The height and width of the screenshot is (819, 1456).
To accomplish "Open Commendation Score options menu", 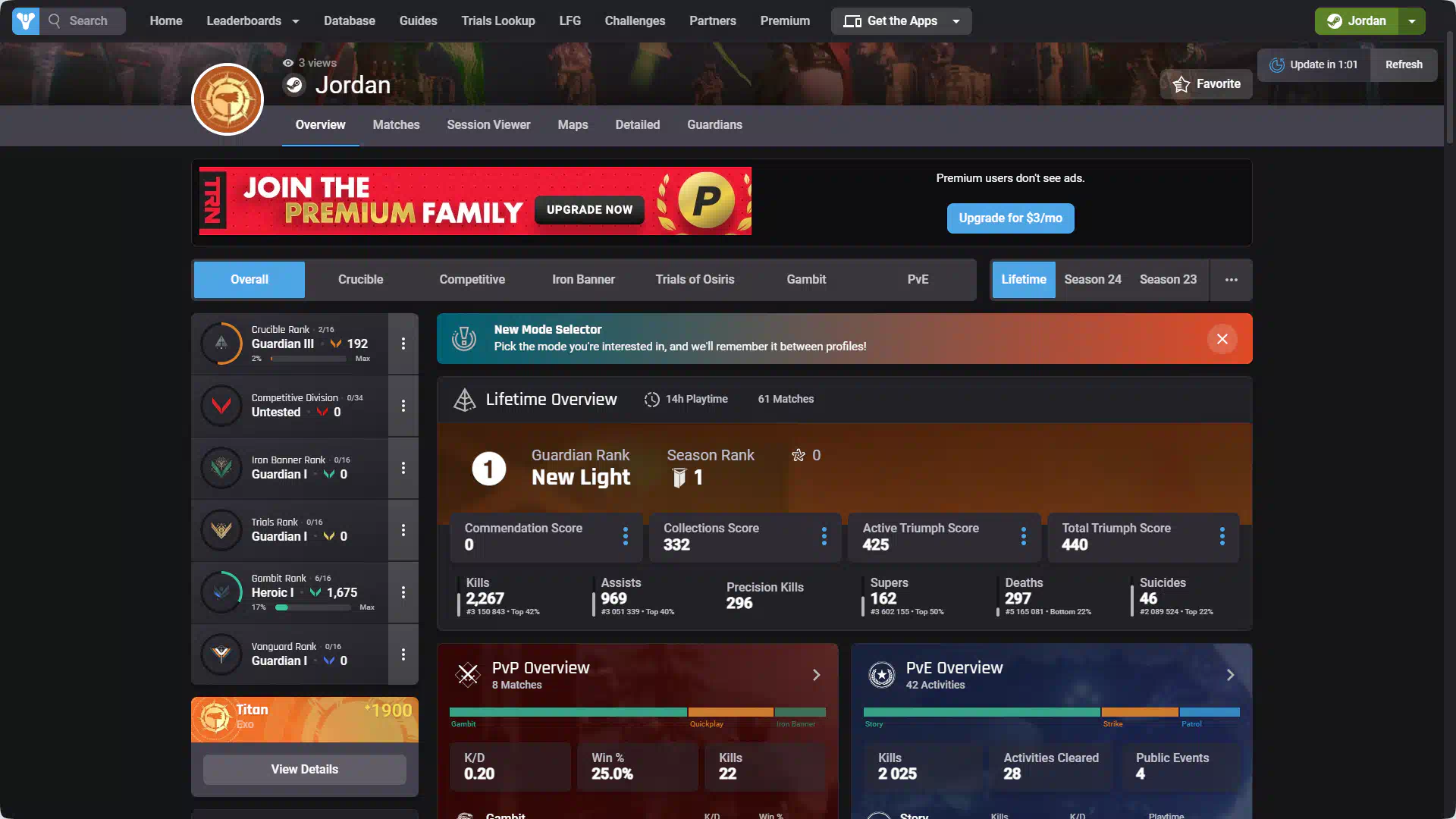I will point(626,536).
